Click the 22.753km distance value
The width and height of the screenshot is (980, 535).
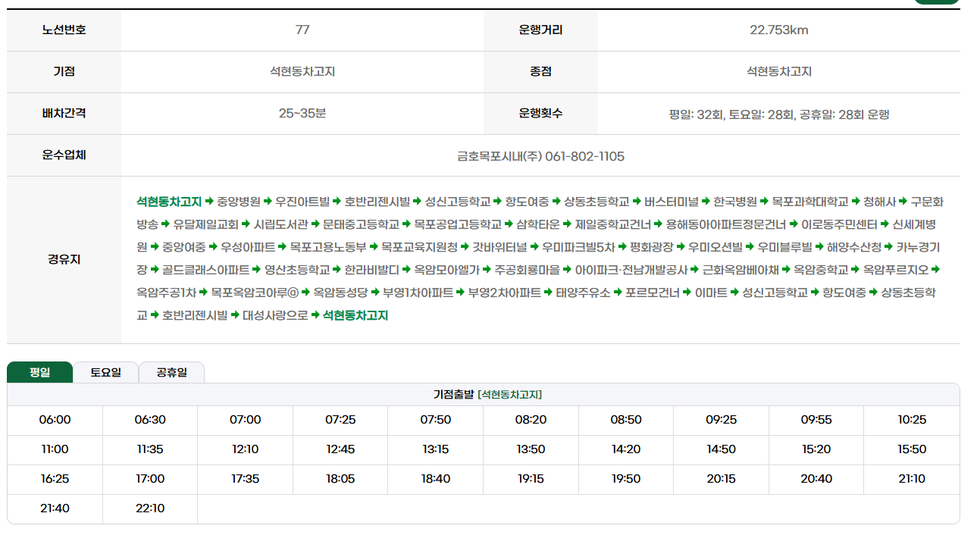(779, 30)
